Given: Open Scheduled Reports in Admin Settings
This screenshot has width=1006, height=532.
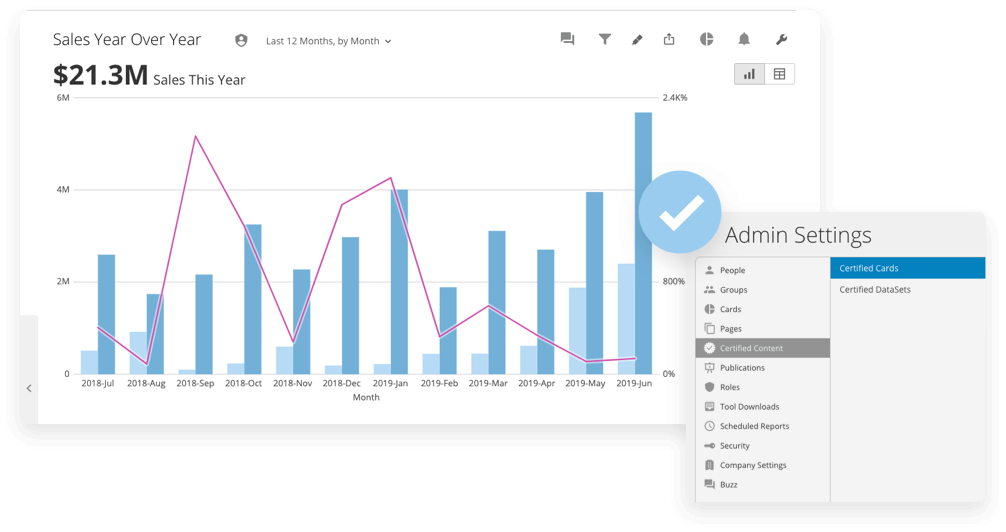Looking at the screenshot, I should [x=763, y=426].
